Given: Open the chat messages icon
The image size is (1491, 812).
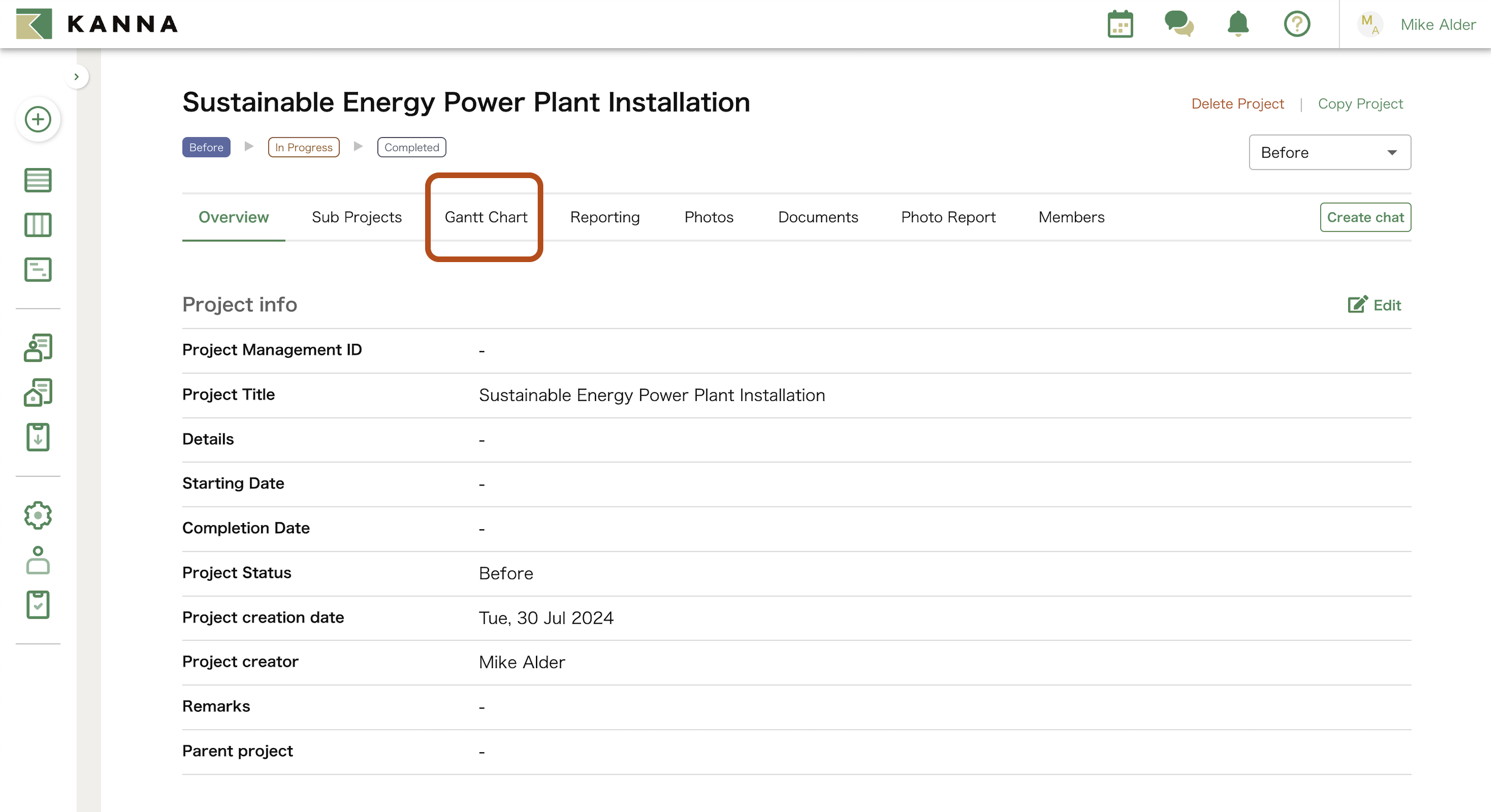Looking at the screenshot, I should tap(1178, 24).
